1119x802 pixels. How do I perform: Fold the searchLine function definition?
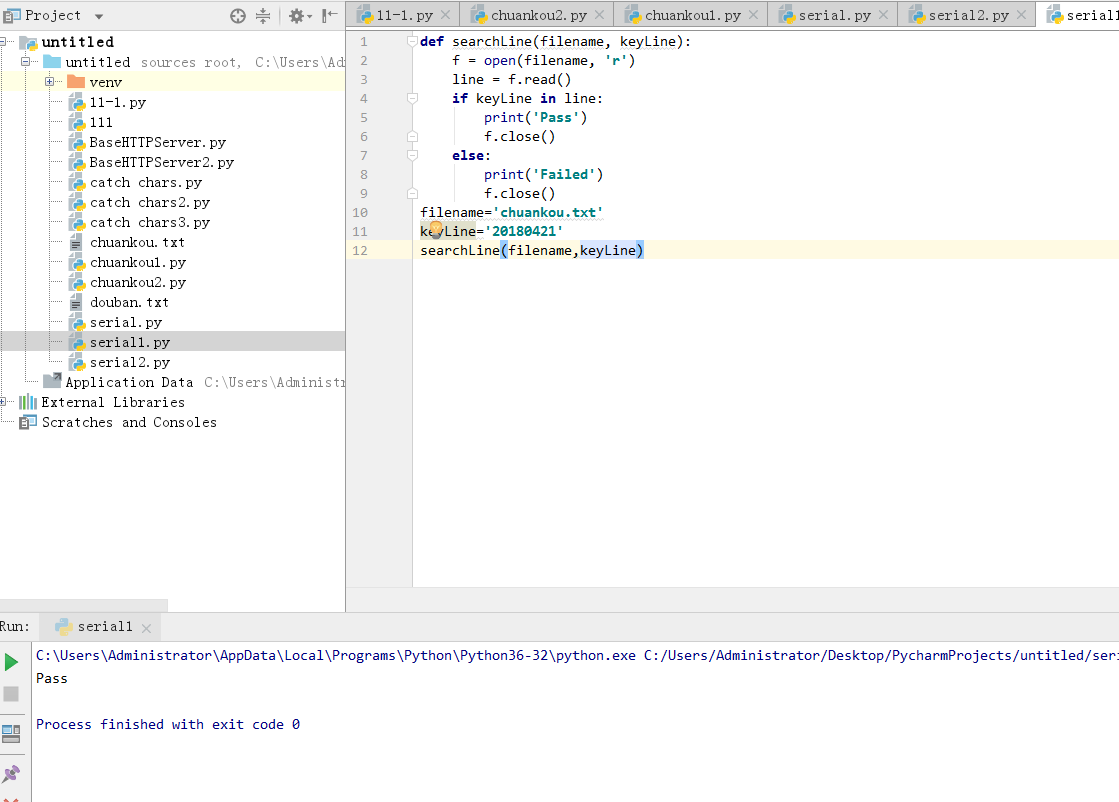point(411,42)
